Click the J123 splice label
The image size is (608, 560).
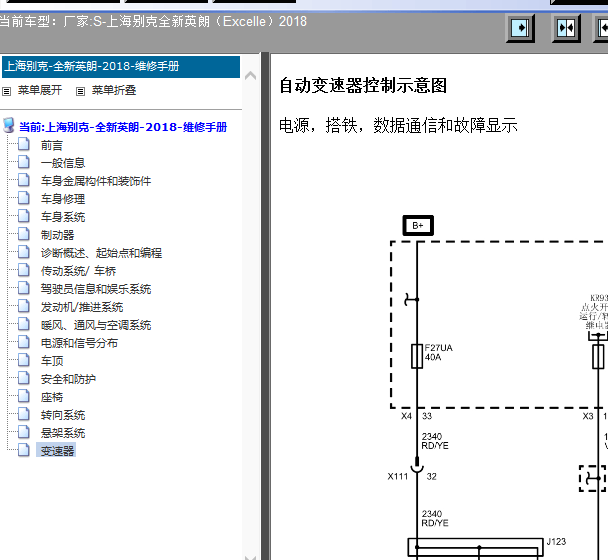pyautogui.click(x=556, y=542)
